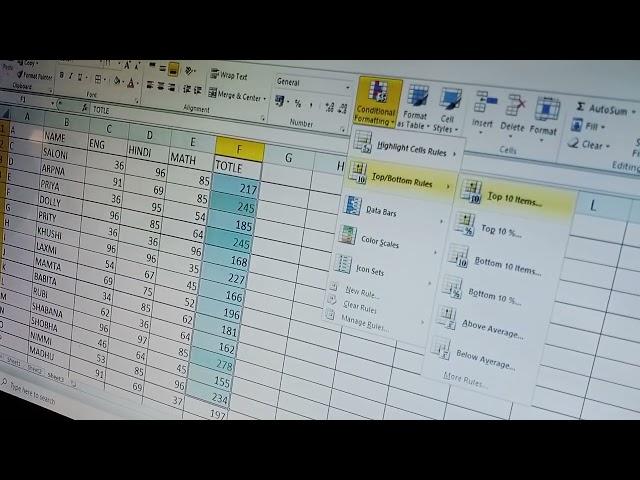Click the Insert Function fx icon
The width and height of the screenshot is (640, 480).
[x=84, y=108]
